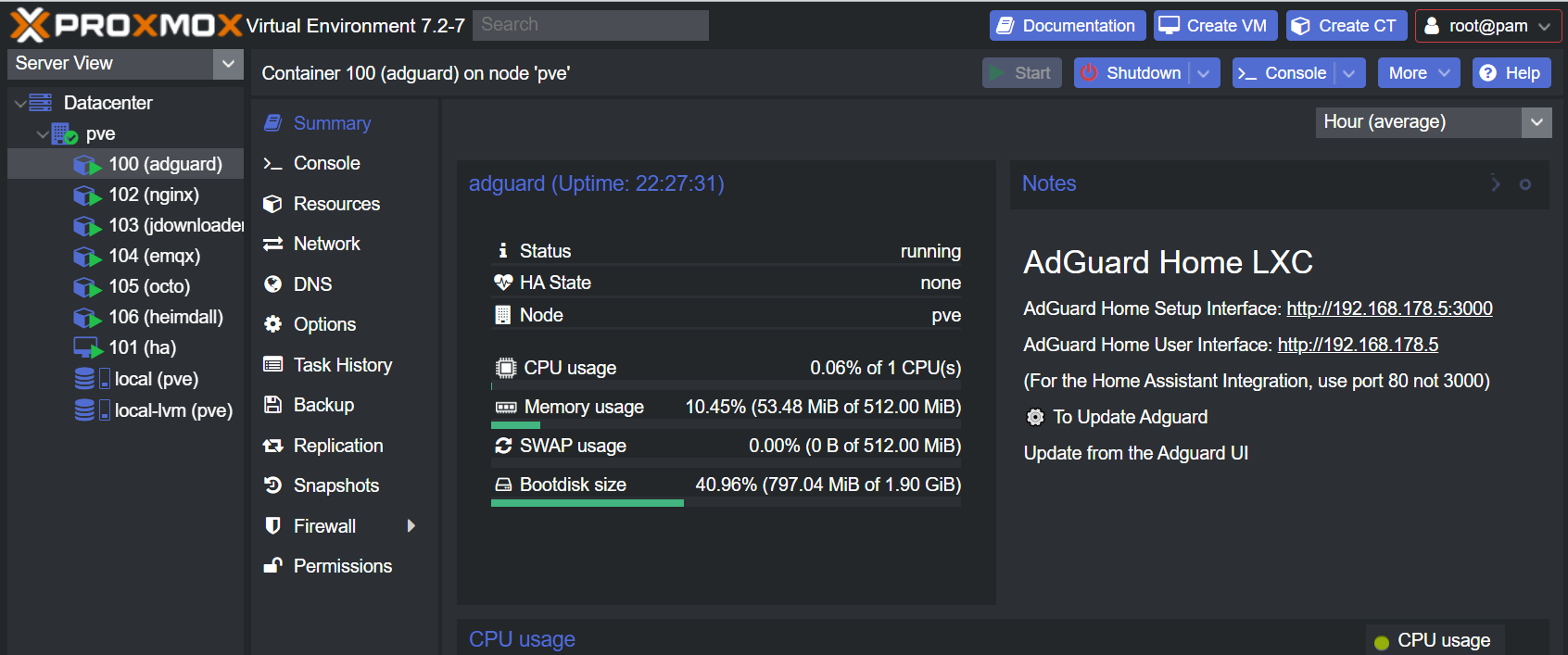This screenshot has height=655, width=1568.
Task: Click the Proxmox logo
Action: pyautogui.click(x=126, y=25)
